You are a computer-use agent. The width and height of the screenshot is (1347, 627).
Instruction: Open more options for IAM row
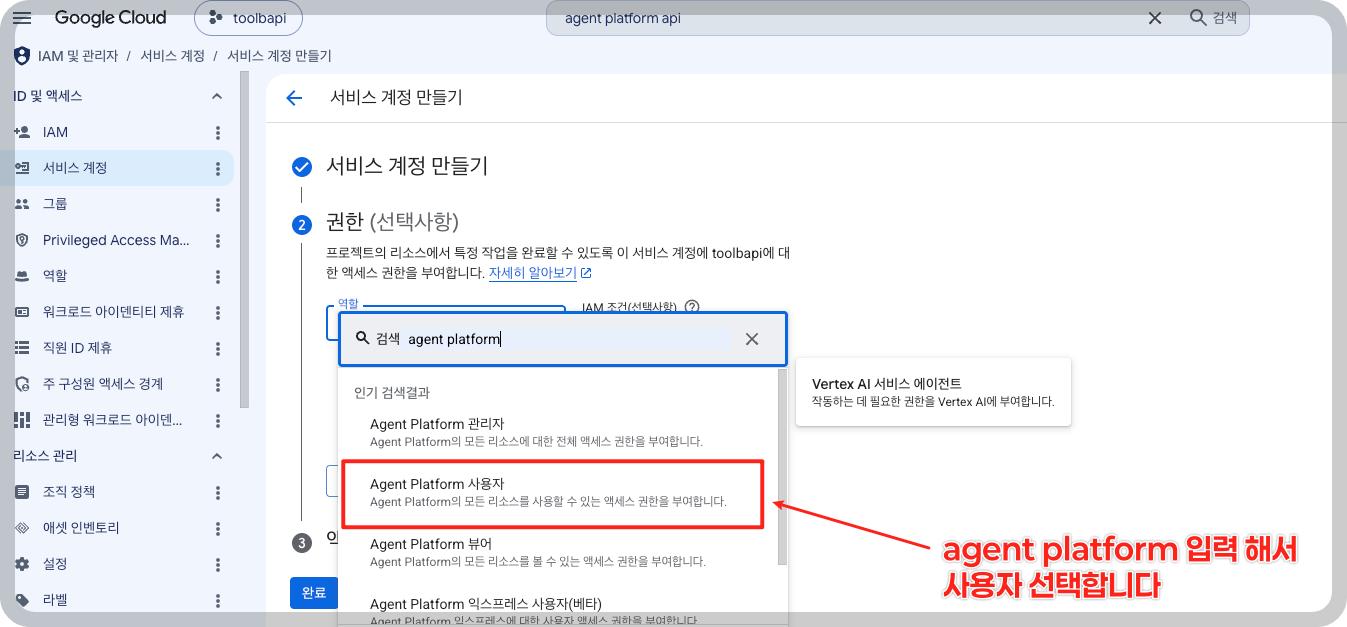coord(218,132)
